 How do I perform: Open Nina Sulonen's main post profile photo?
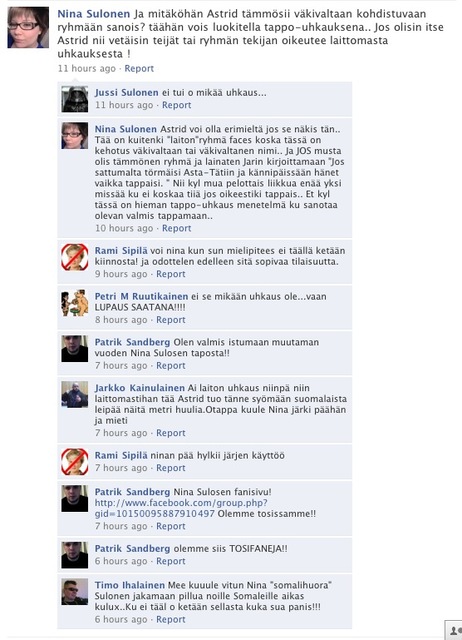pos(28,27)
